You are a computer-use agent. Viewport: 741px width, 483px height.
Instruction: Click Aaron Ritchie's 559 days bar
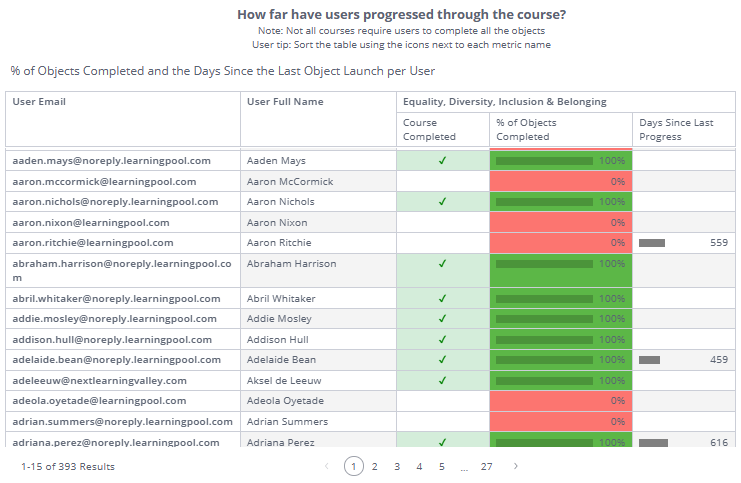(x=652, y=243)
